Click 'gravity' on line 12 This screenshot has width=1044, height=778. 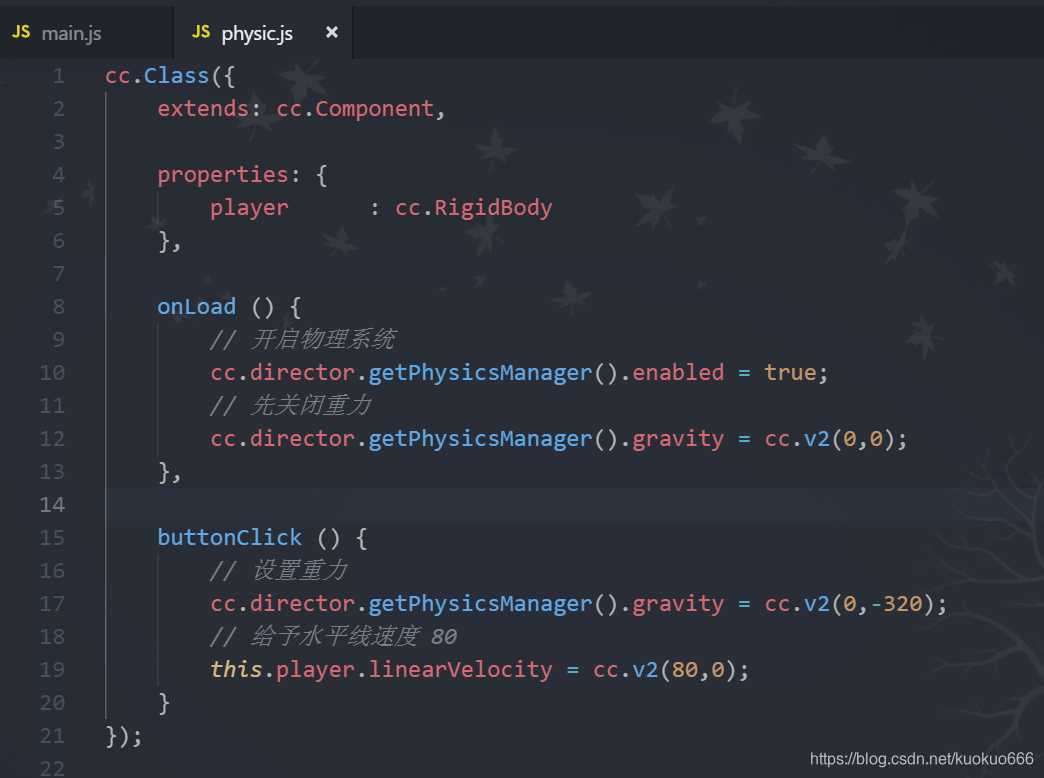tap(678, 440)
